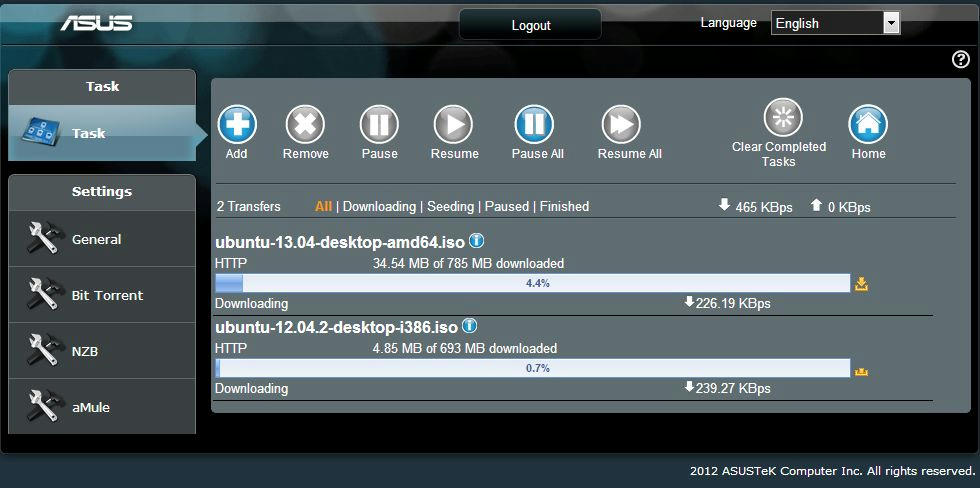980x488 pixels.
Task: Click download icon beside the 4.4% progress bar
Action: point(861,284)
